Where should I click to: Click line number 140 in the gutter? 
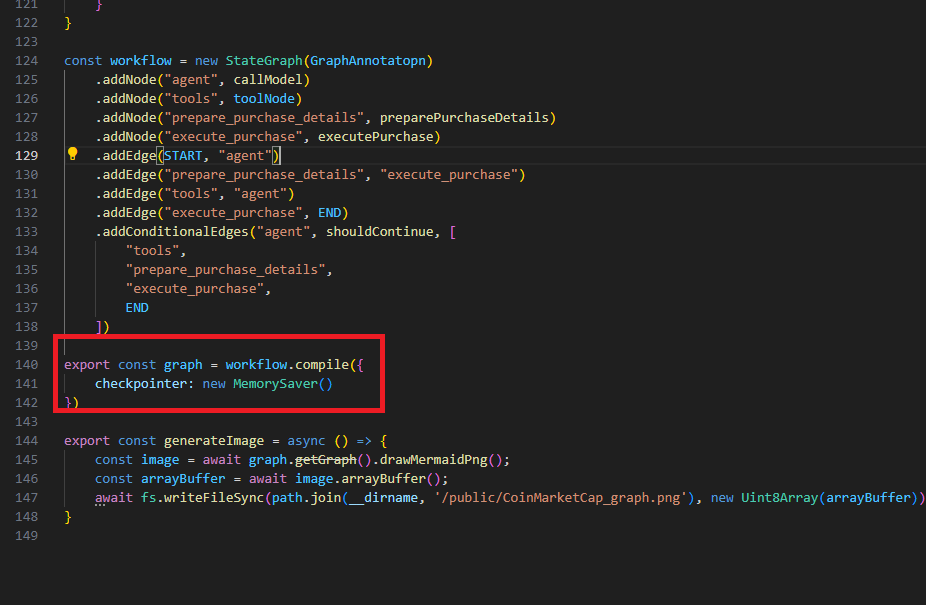click(27, 365)
